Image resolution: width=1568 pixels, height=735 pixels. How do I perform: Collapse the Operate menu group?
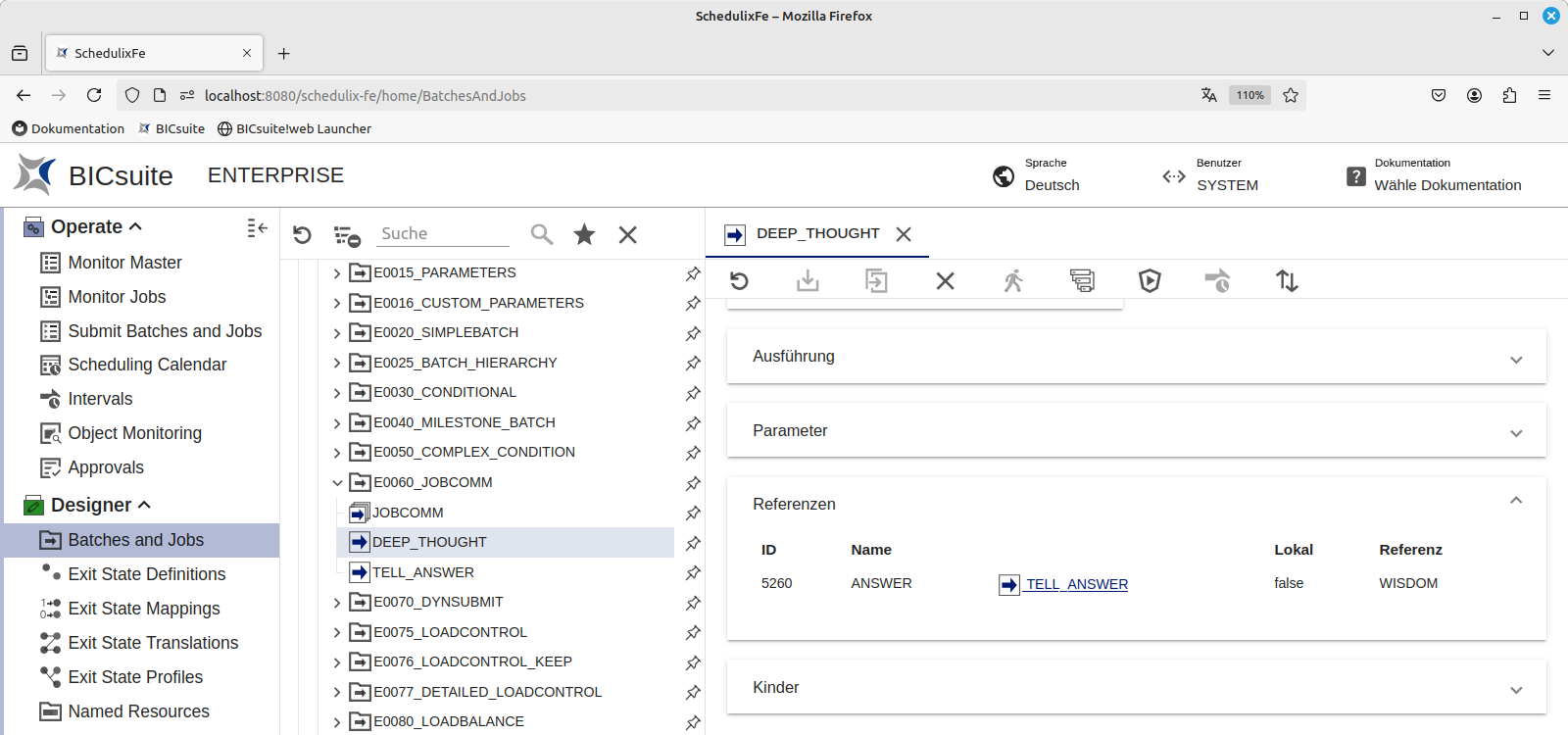135,226
